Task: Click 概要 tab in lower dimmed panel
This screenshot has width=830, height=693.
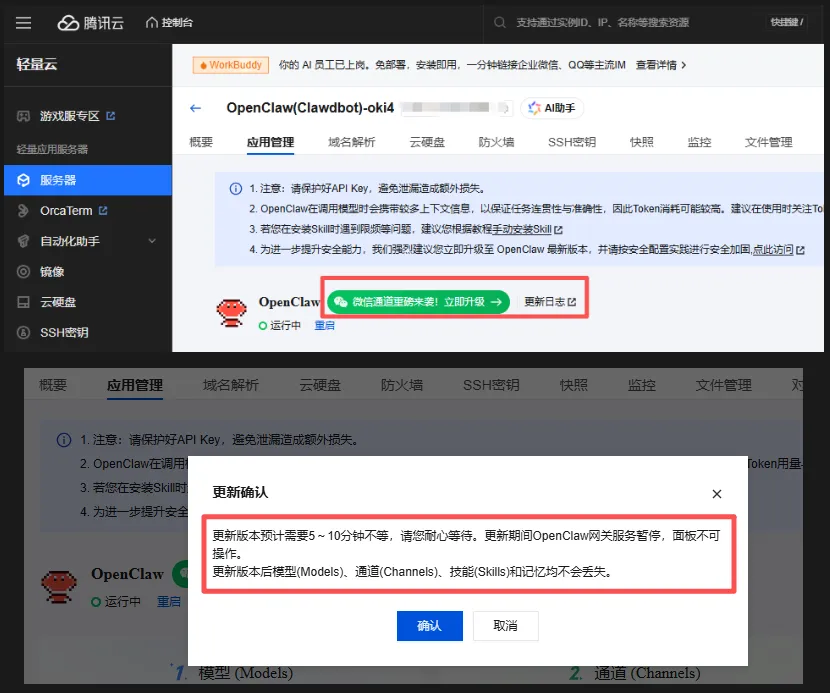Action: pyautogui.click(x=53, y=385)
